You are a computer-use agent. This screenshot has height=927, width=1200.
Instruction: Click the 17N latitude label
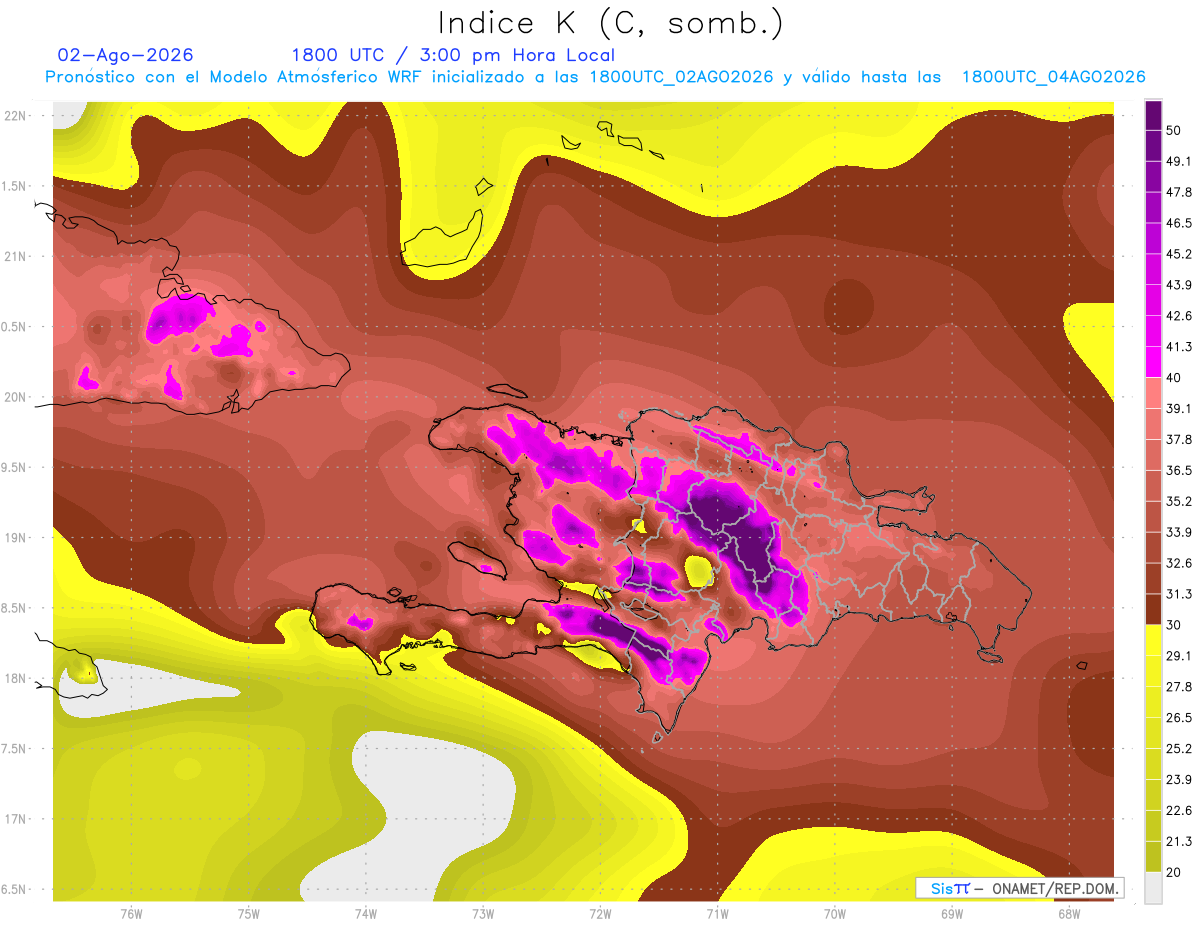16,819
